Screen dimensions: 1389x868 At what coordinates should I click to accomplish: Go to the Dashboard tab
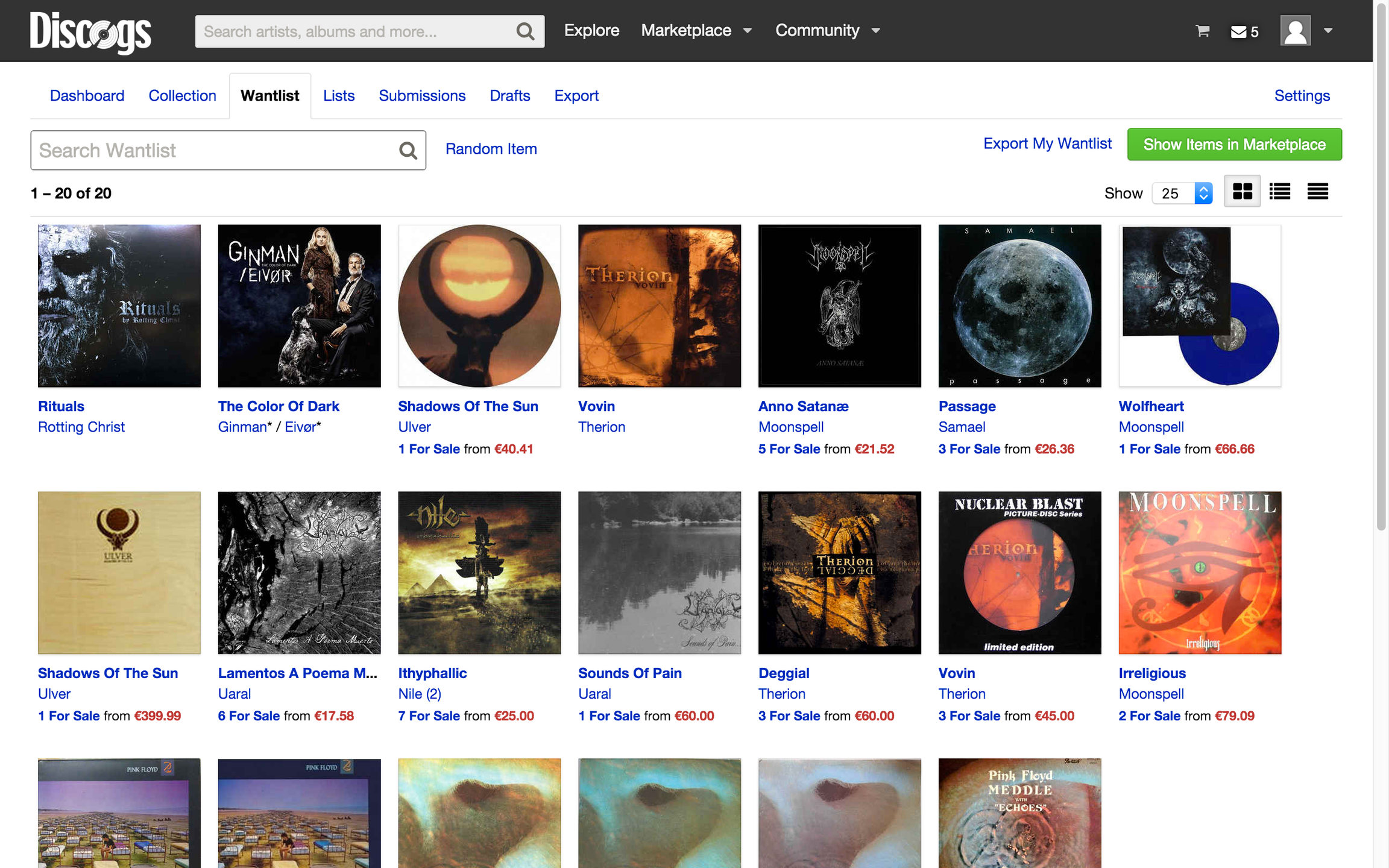pyautogui.click(x=87, y=95)
